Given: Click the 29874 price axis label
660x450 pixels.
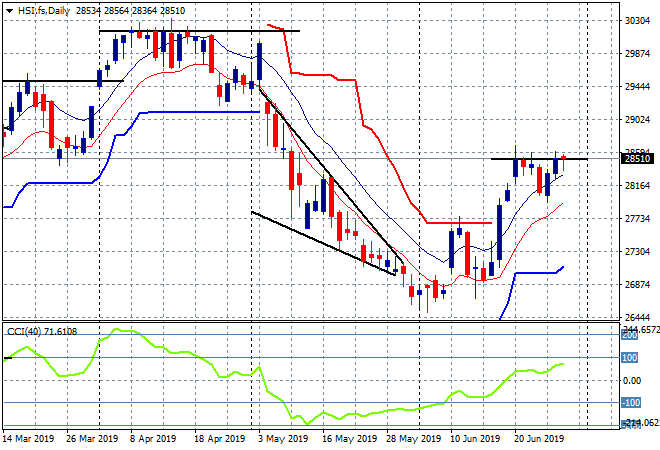Looking at the screenshot, I should [638, 54].
